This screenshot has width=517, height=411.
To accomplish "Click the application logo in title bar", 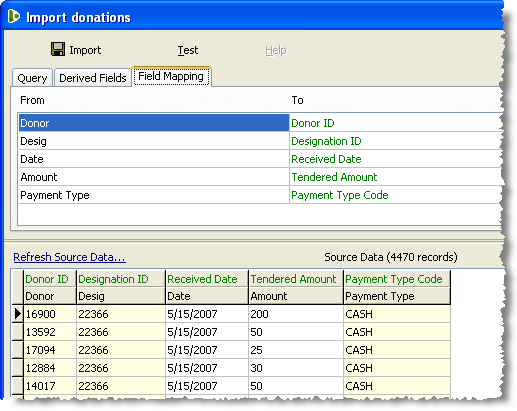I will pyautogui.click(x=14, y=16).
